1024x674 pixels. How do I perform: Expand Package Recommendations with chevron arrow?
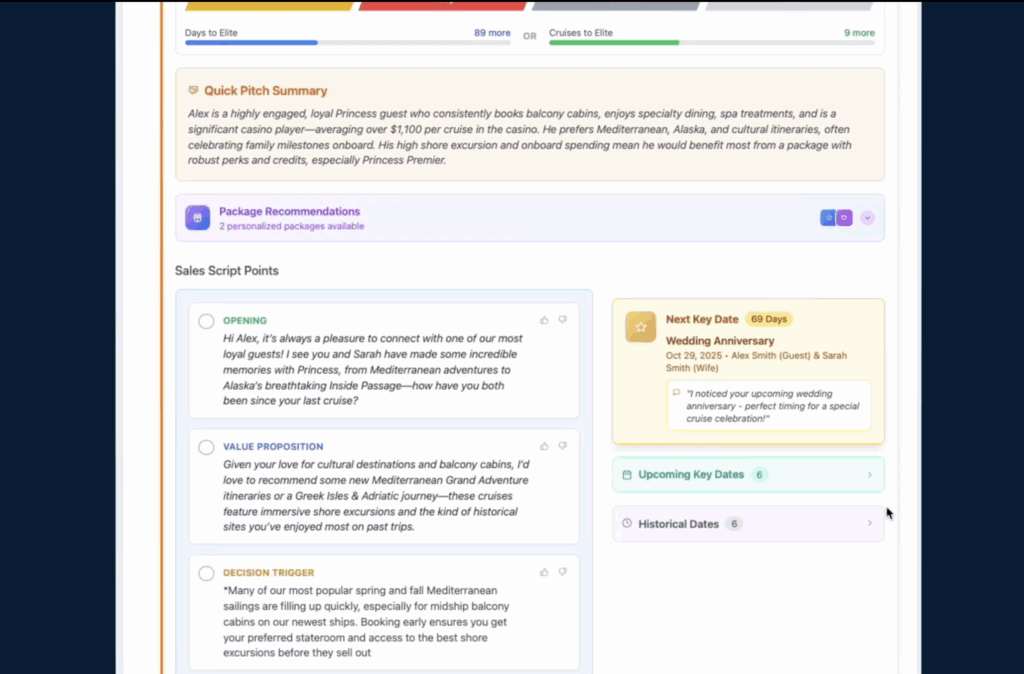coord(867,218)
